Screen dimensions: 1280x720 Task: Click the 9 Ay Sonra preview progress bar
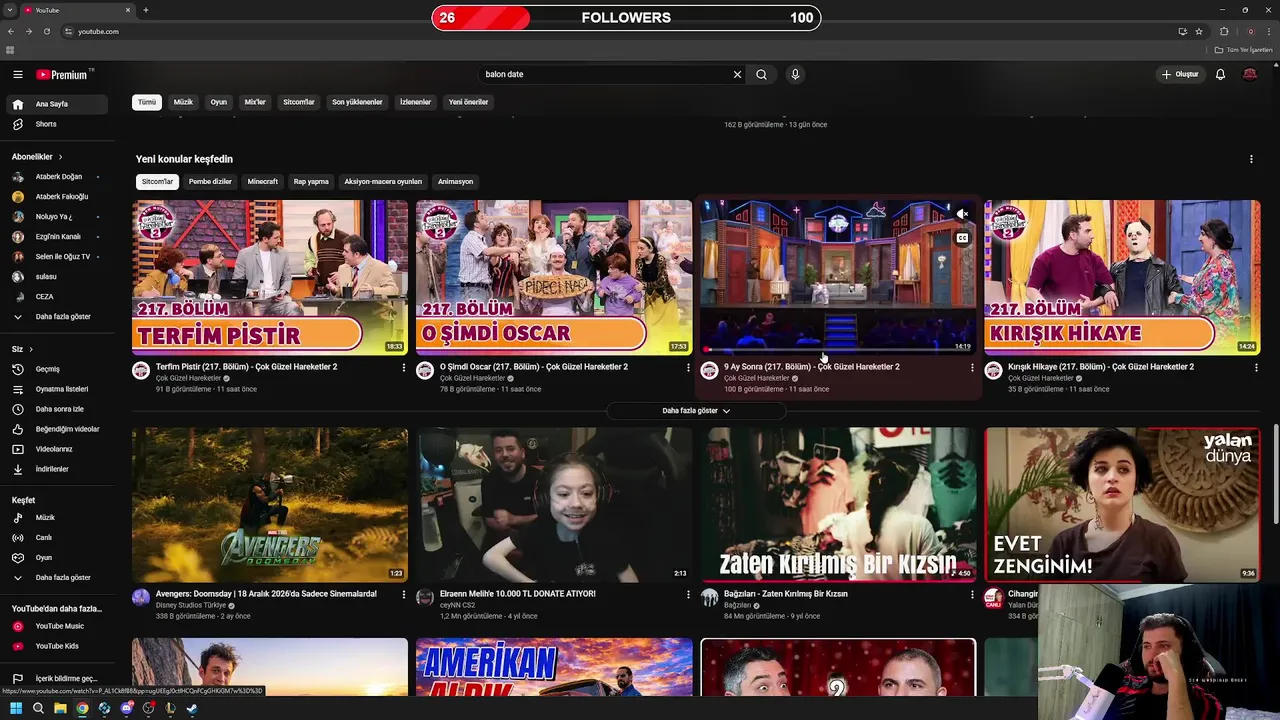click(838, 349)
